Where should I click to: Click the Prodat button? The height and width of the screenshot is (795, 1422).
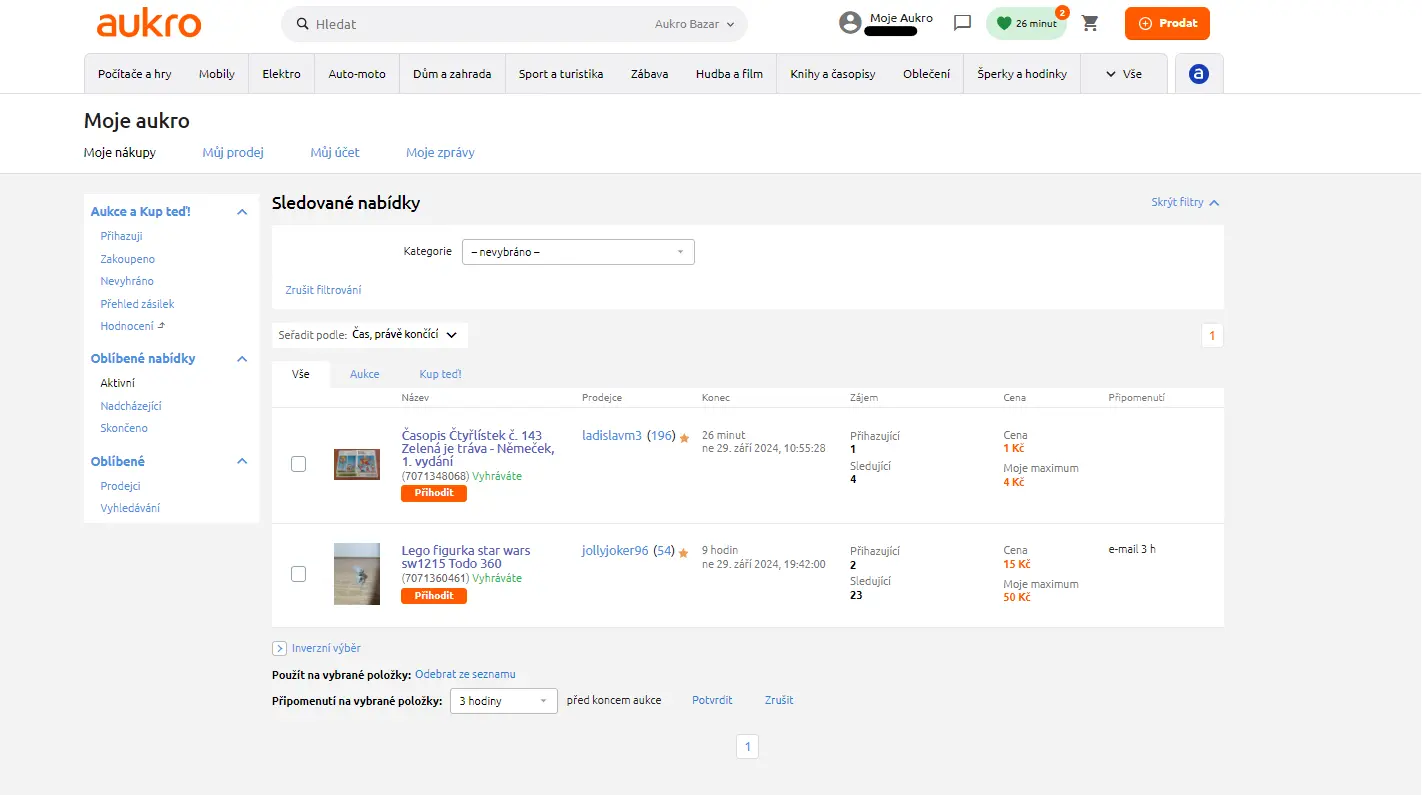1167,24
